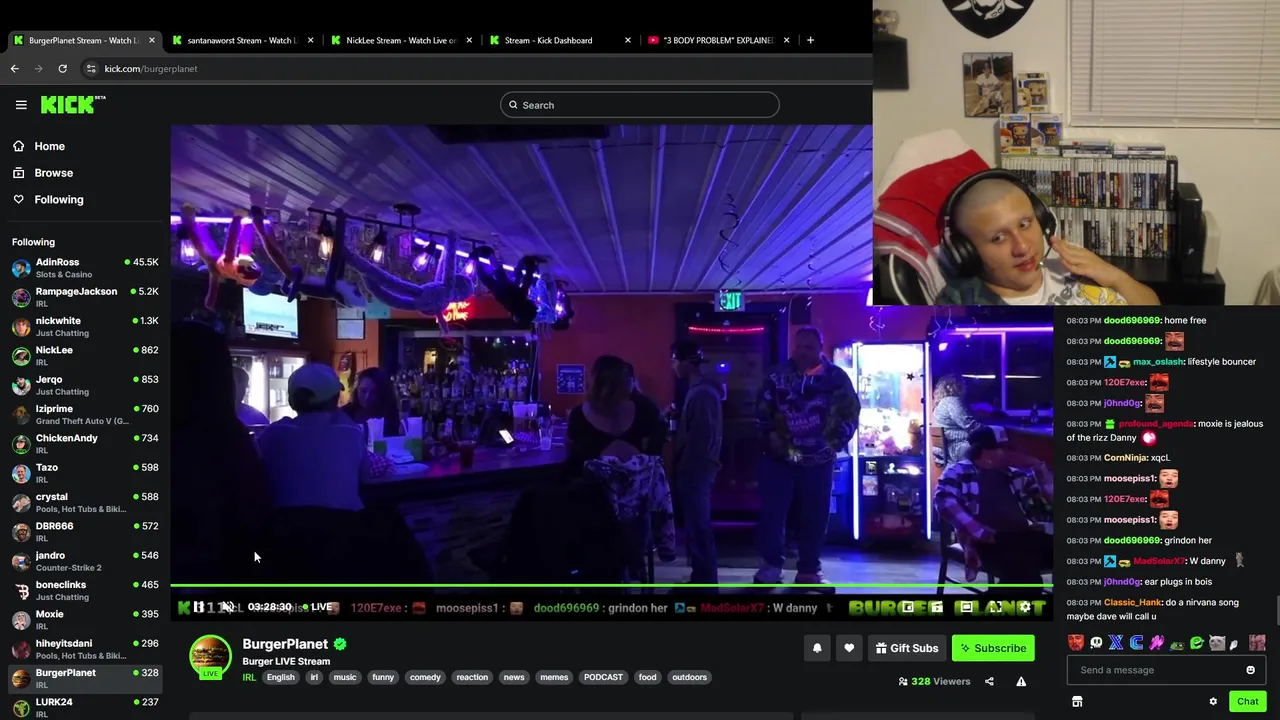Insert the skull emote in quick emotes
1280x720 pixels.
pyautogui.click(x=1096, y=643)
